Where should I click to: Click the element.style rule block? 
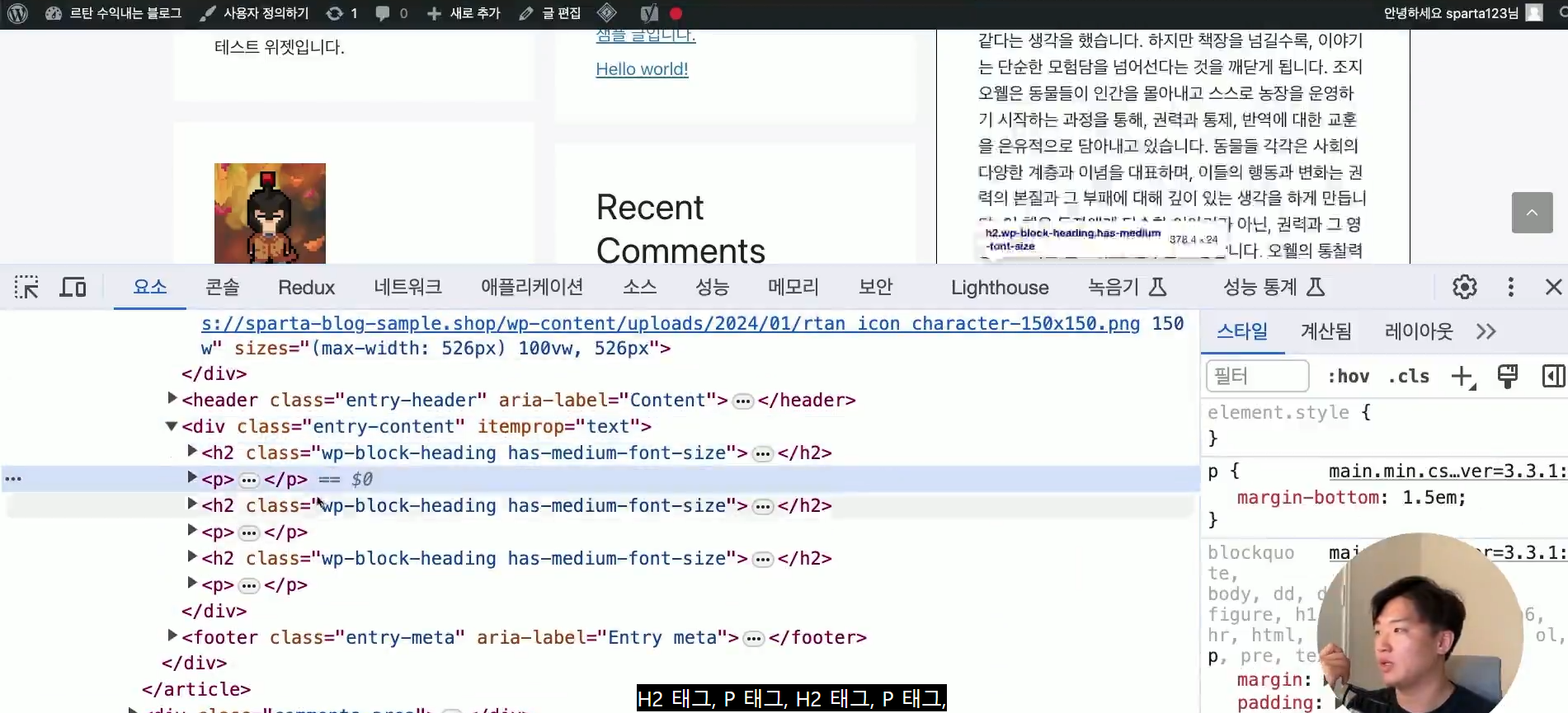coord(1383,425)
